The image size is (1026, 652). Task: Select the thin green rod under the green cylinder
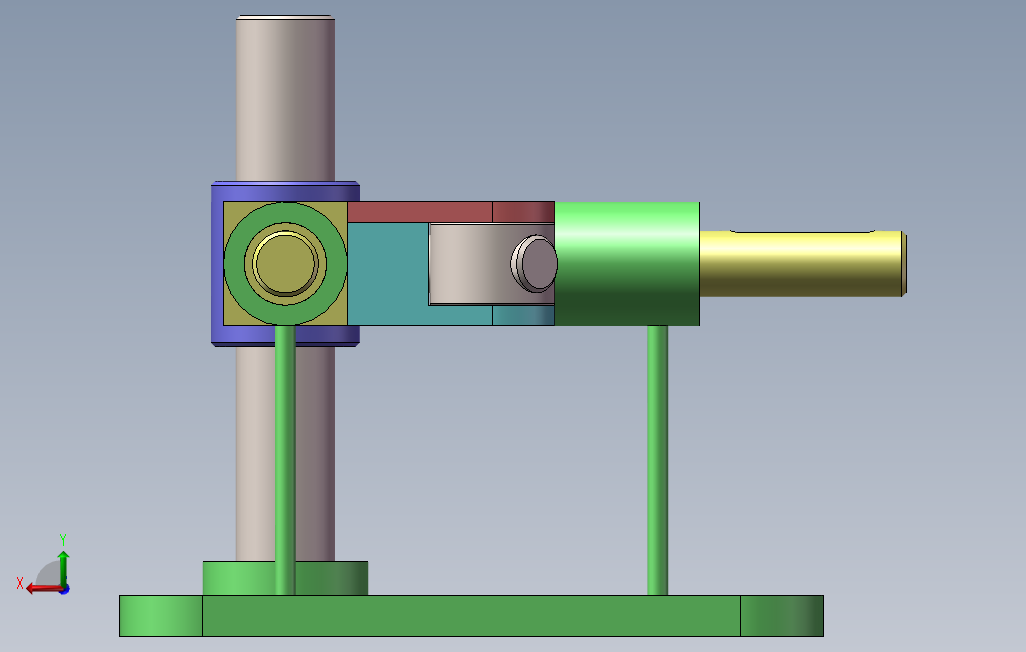point(658,460)
